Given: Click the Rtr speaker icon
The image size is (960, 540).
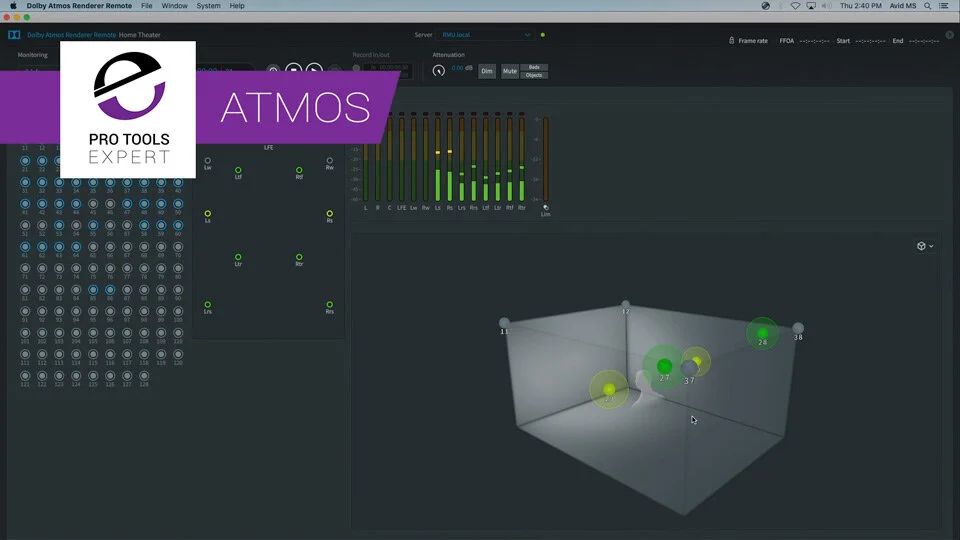Looking at the screenshot, I should click(299, 257).
